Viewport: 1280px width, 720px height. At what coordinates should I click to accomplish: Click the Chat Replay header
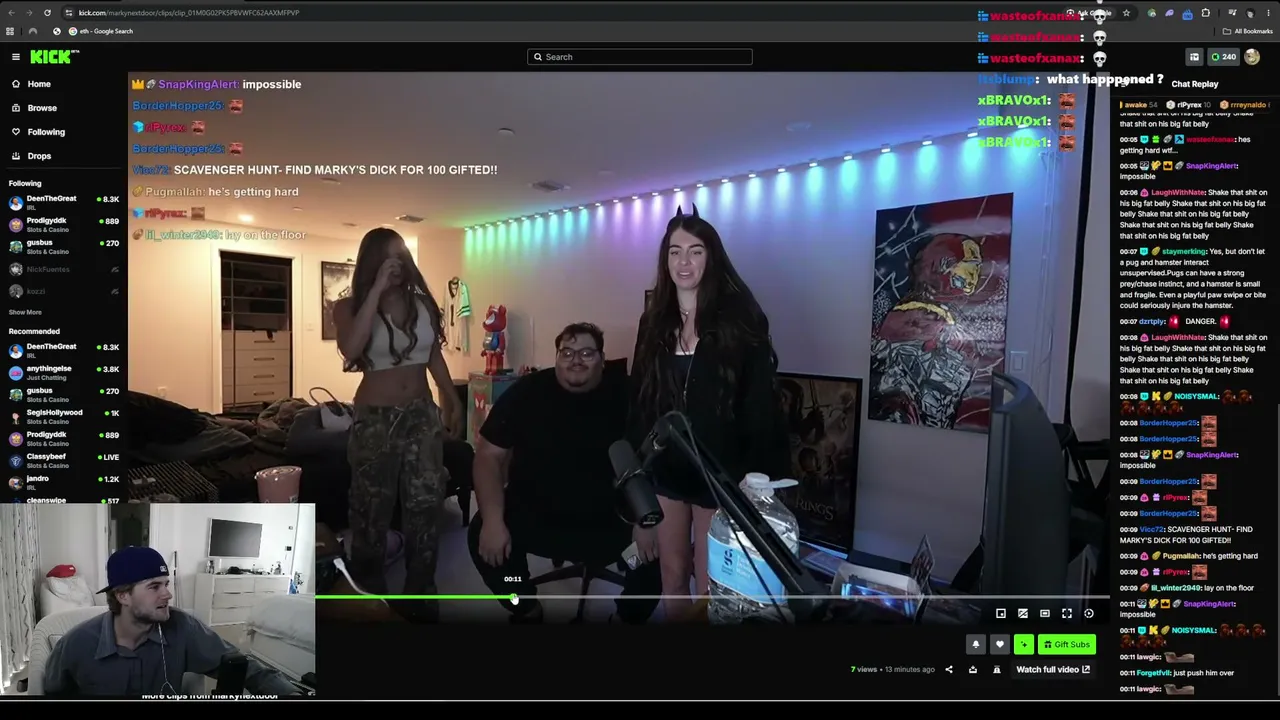[1195, 85]
